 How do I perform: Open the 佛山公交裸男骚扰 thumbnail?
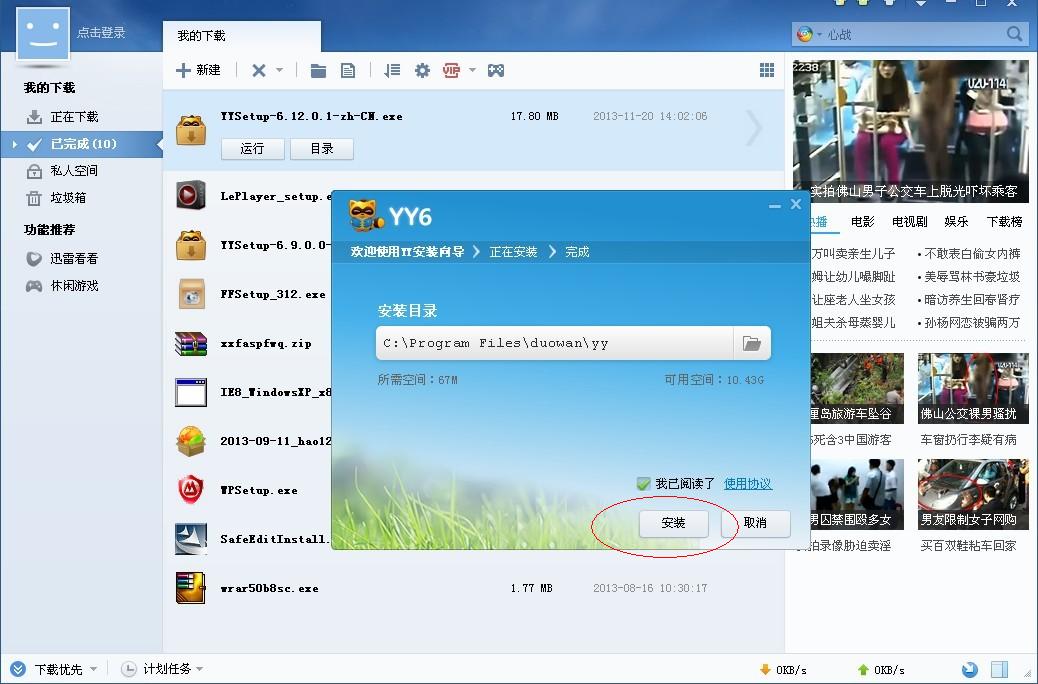tap(973, 389)
